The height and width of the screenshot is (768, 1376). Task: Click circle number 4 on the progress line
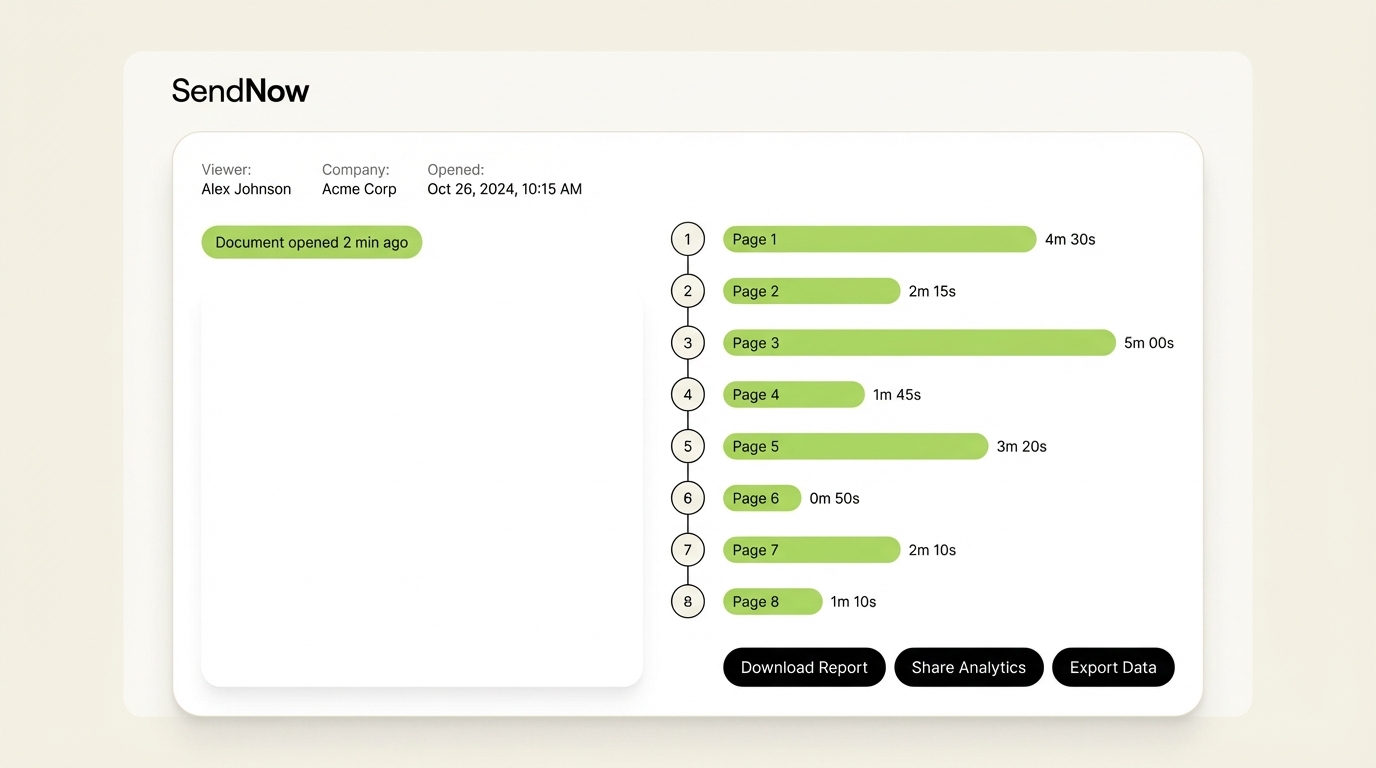tap(687, 394)
